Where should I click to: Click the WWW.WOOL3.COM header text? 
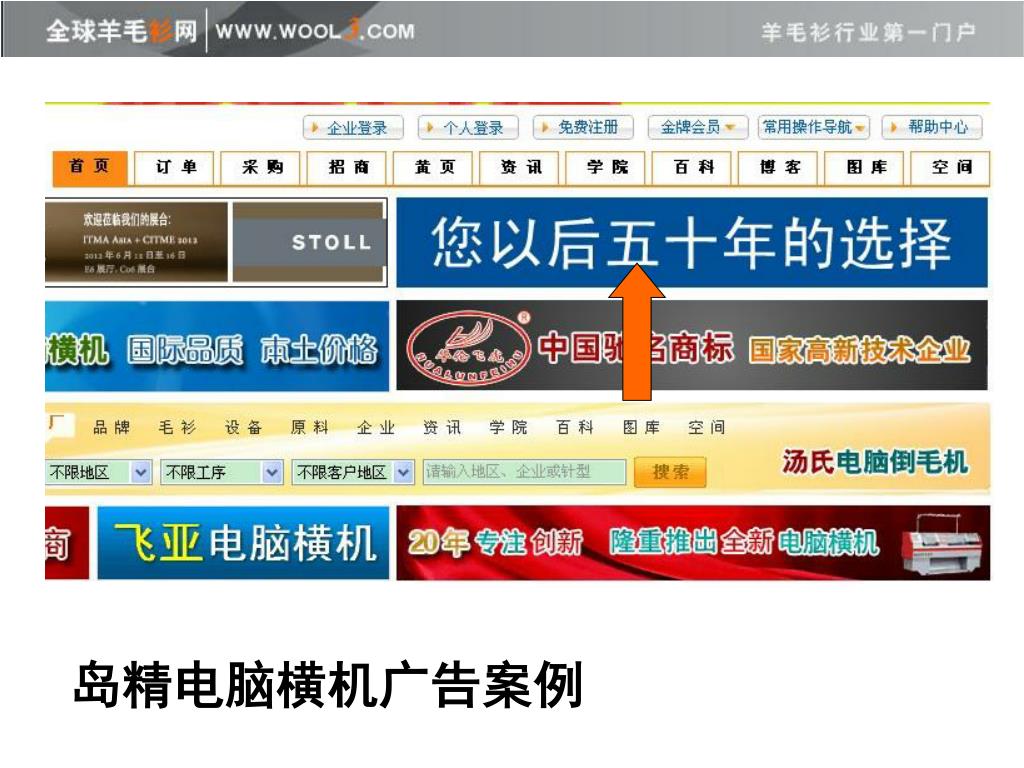point(315,31)
